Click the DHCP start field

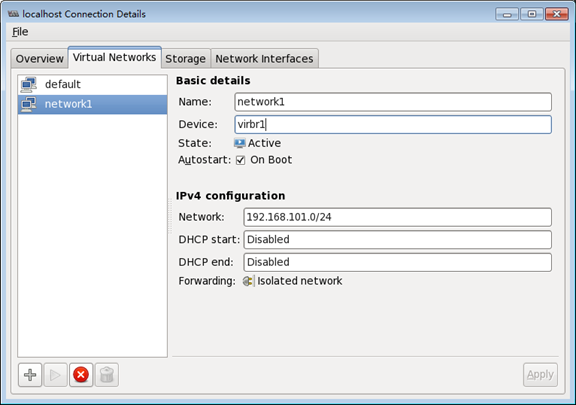(397, 240)
